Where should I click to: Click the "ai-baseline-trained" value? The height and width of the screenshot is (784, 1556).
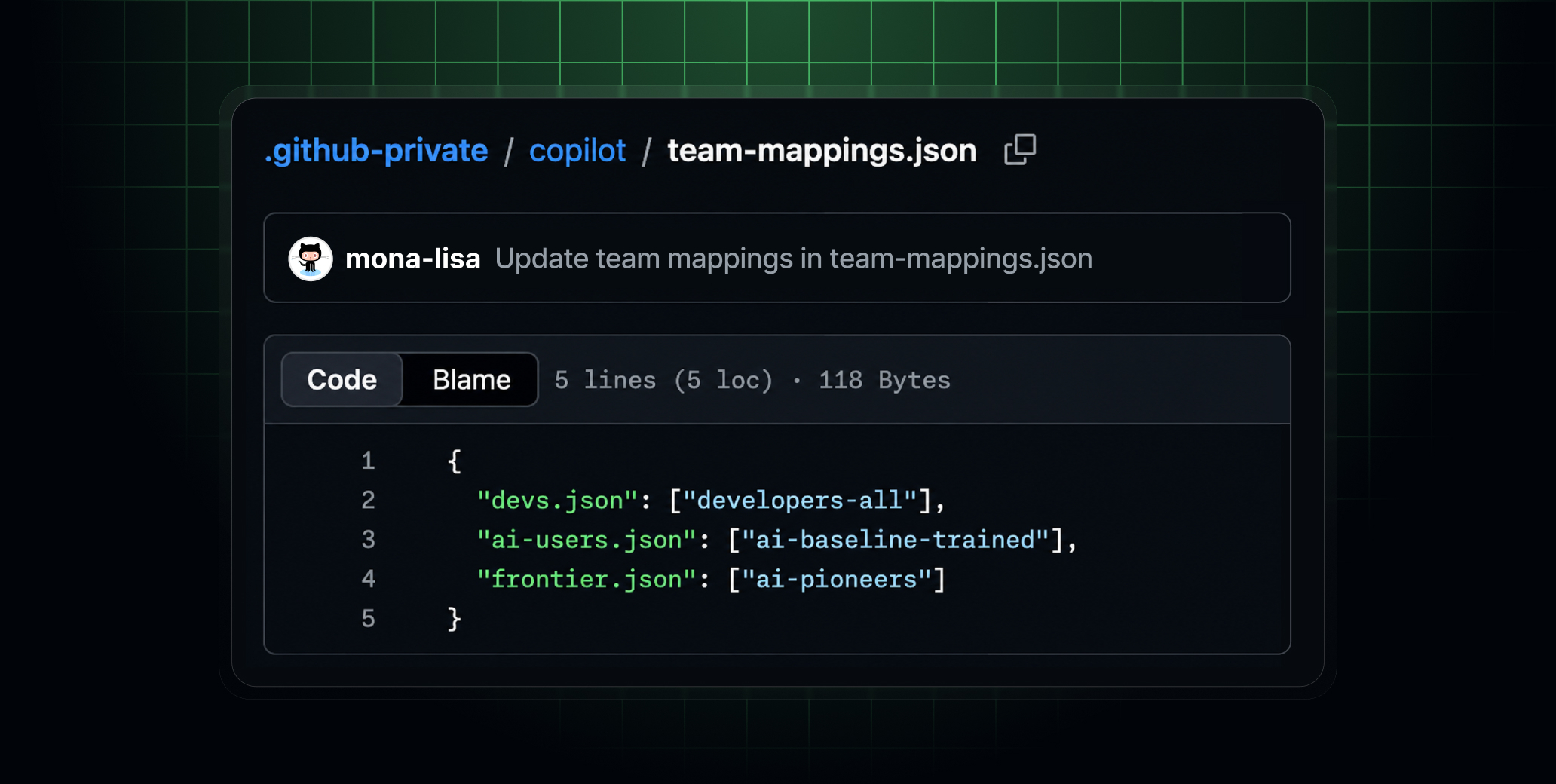(x=896, y=540)
